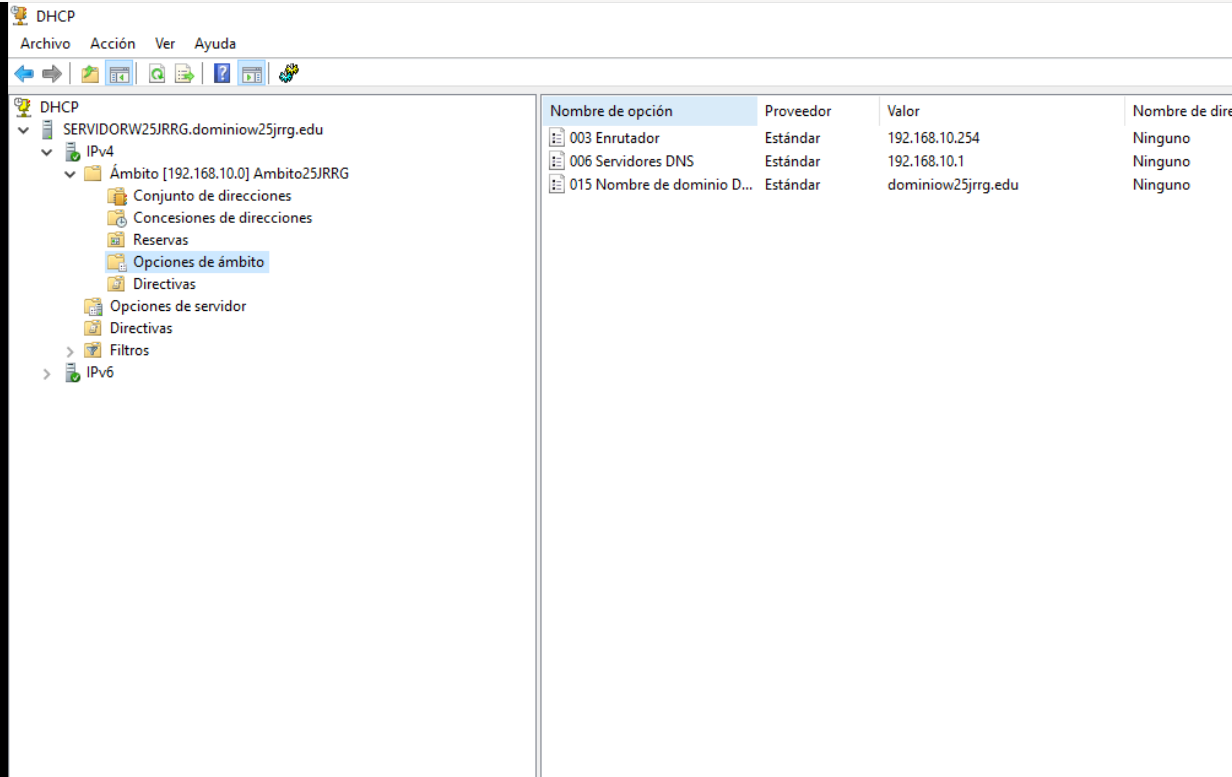Open the Ver menu

click(165, 44)
